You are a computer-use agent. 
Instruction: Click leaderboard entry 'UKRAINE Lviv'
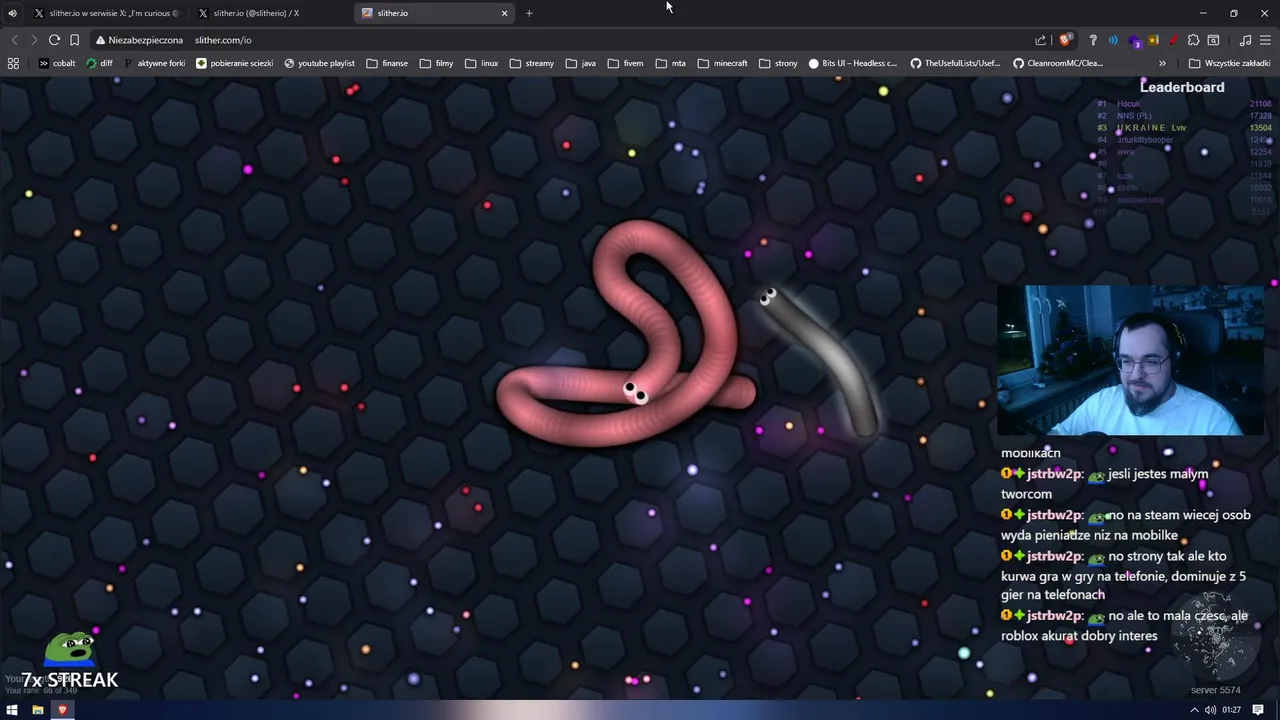[x=1184, y=128]
